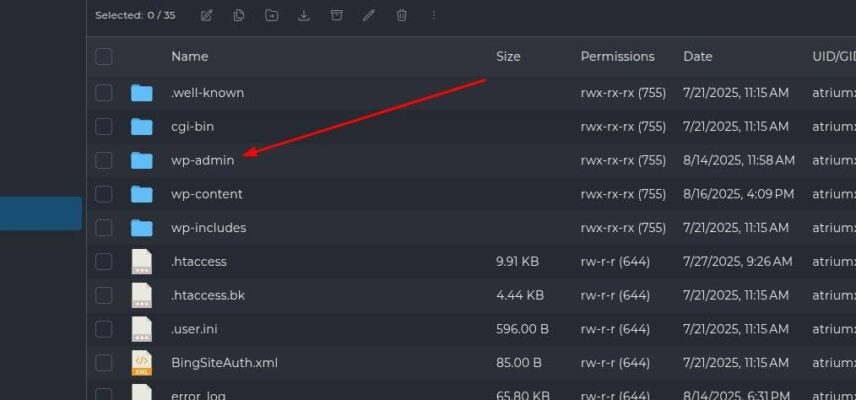Select the wp-content row checkbox
The height and width of the screenshot is (400, 856).
104,194
